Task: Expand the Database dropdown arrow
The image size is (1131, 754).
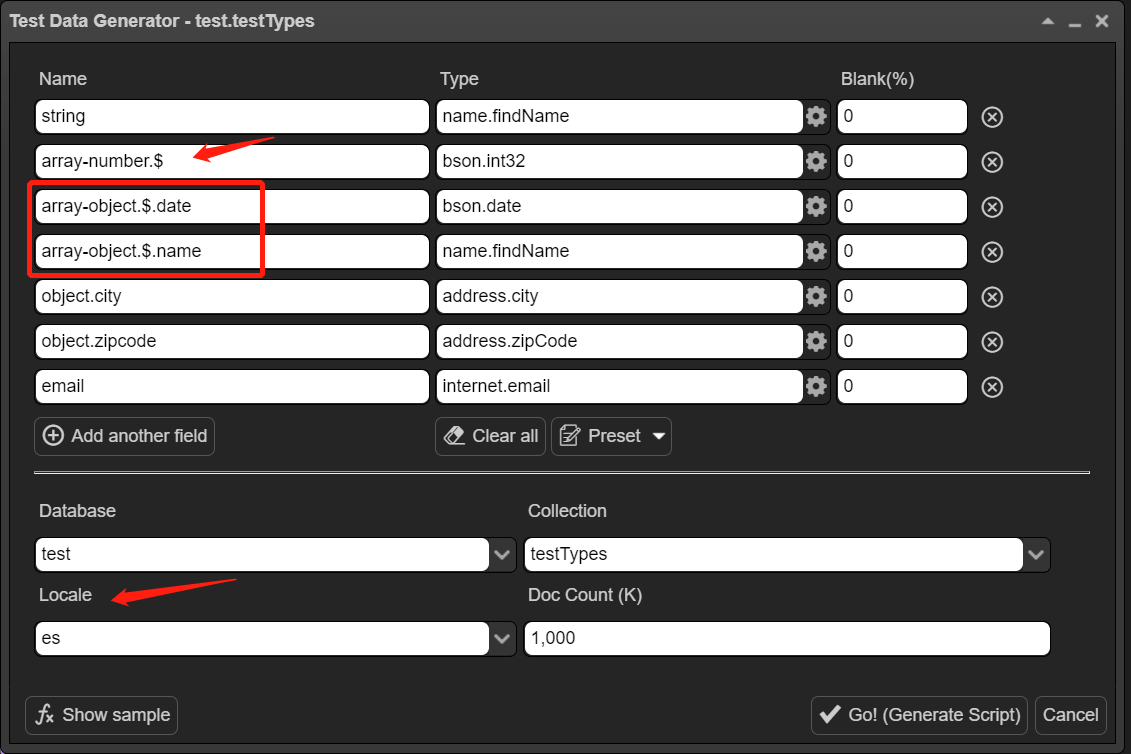Action: (502, 555)
